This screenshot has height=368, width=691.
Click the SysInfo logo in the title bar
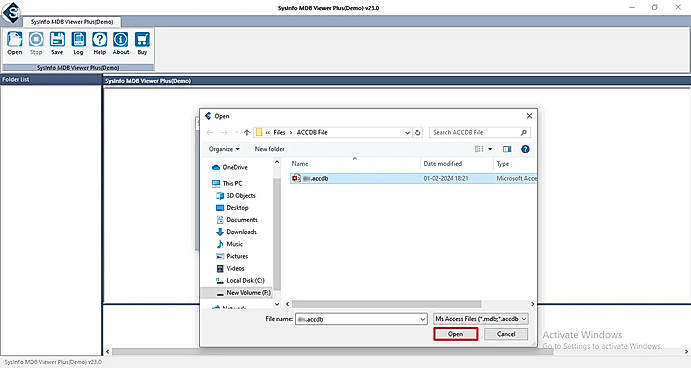pyautogui.click(x=12, y=12)
